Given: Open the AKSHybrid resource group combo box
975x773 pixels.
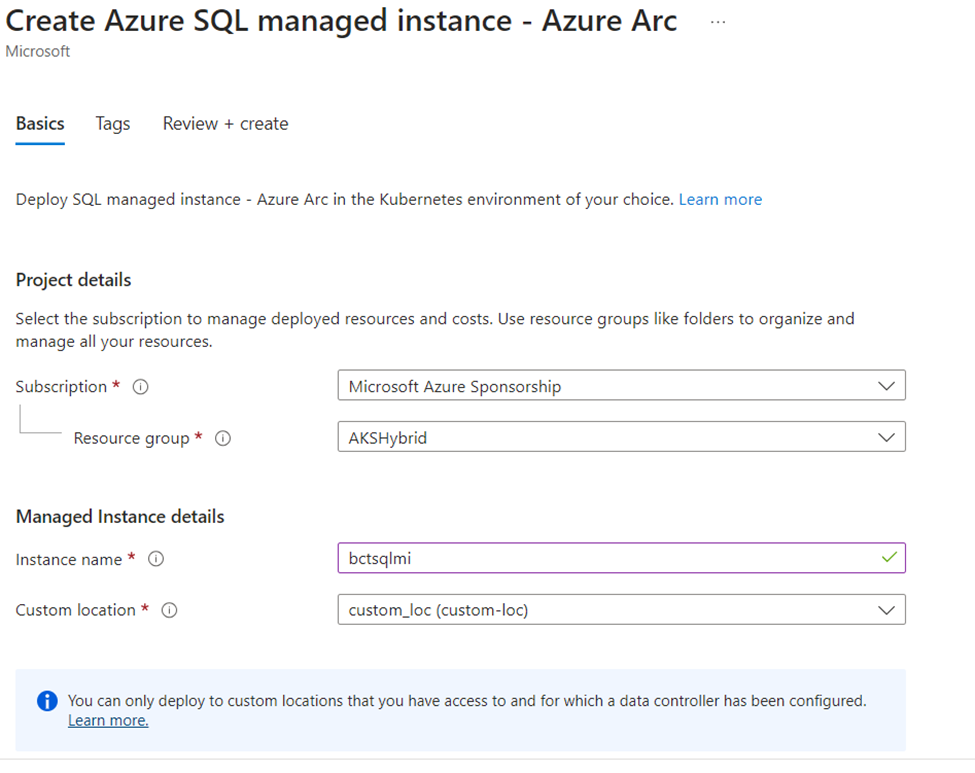Looking at the screenshot, I should (621, 437).
